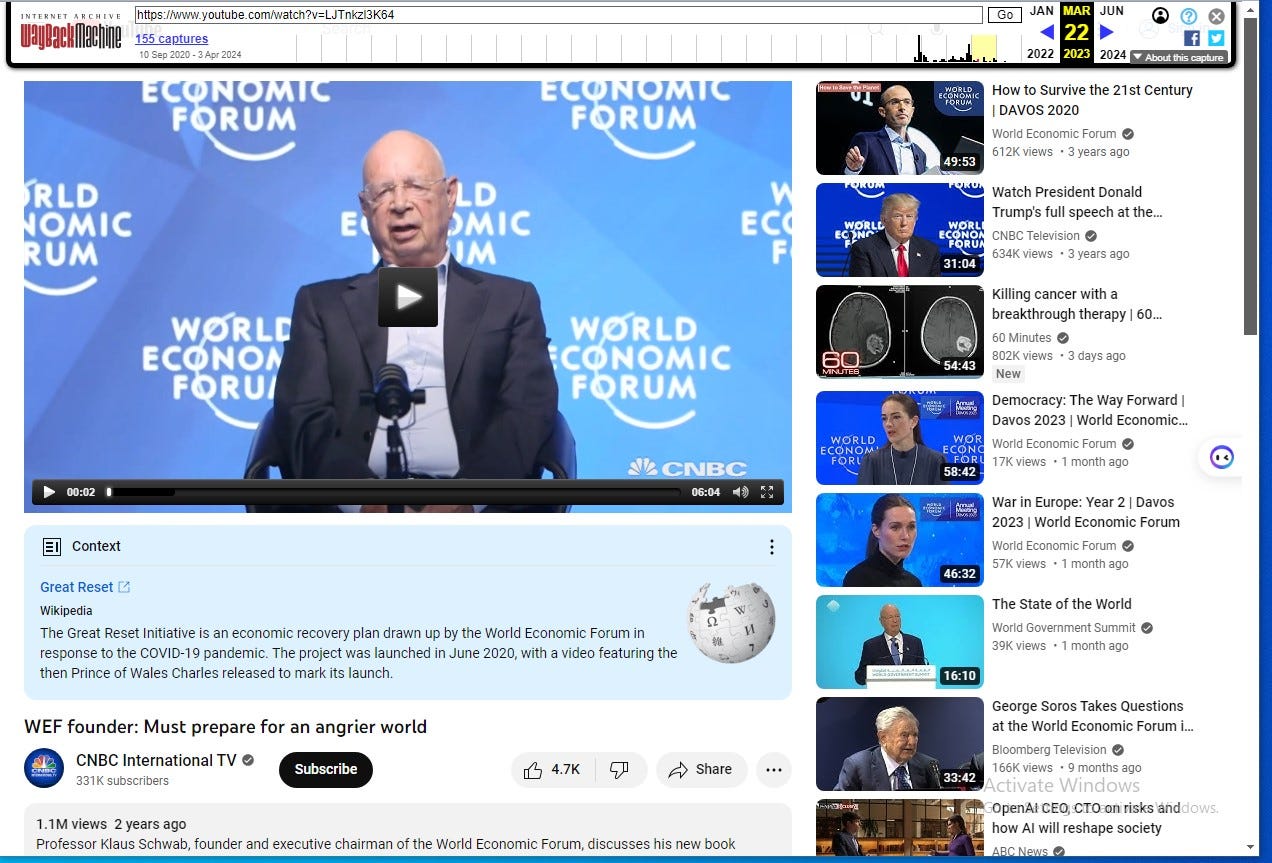This screenshot has width=1272, height=863.
Task: Click Bloomberg Television channel name
Action: click(1049, 750)
